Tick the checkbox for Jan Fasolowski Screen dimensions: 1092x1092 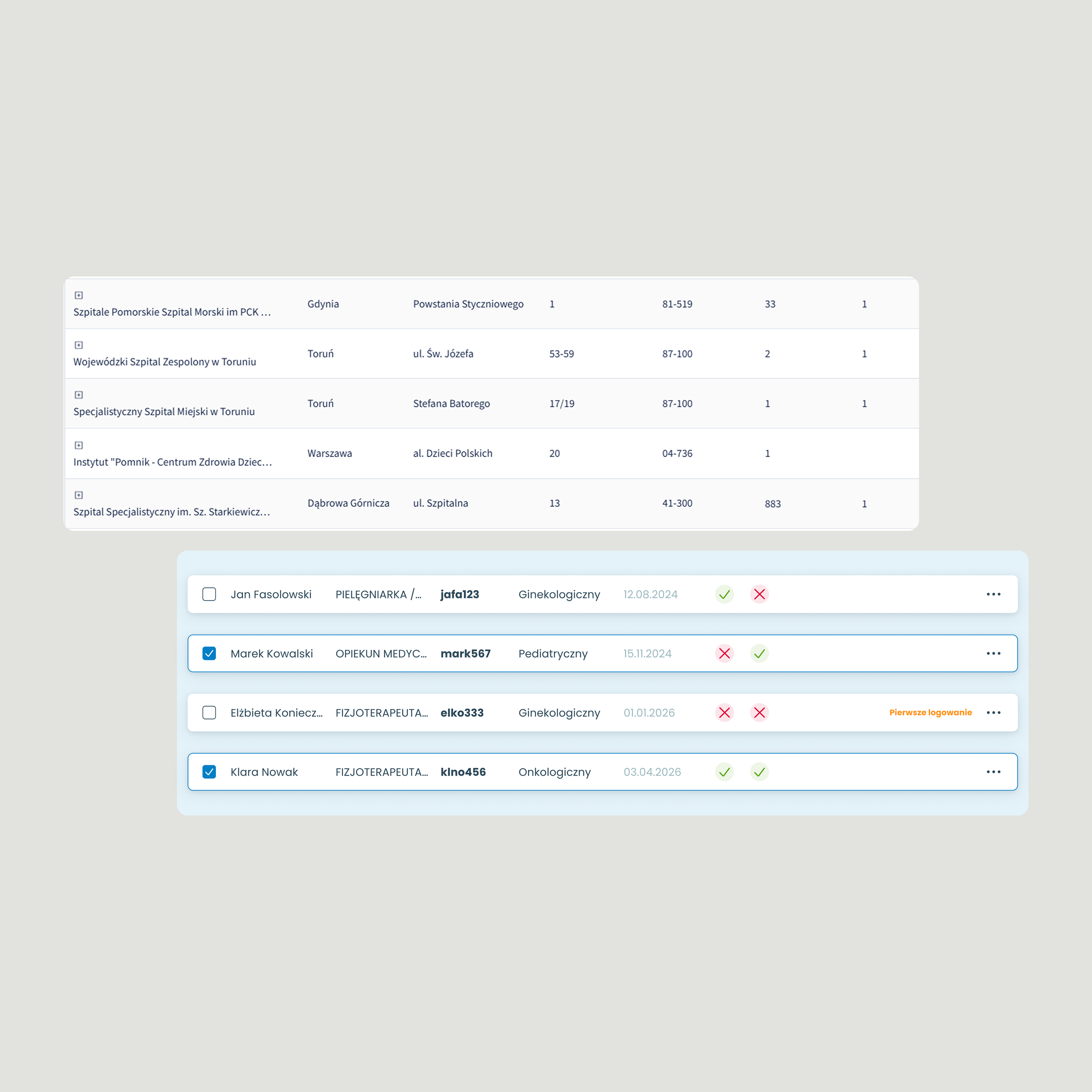point(209,594)
